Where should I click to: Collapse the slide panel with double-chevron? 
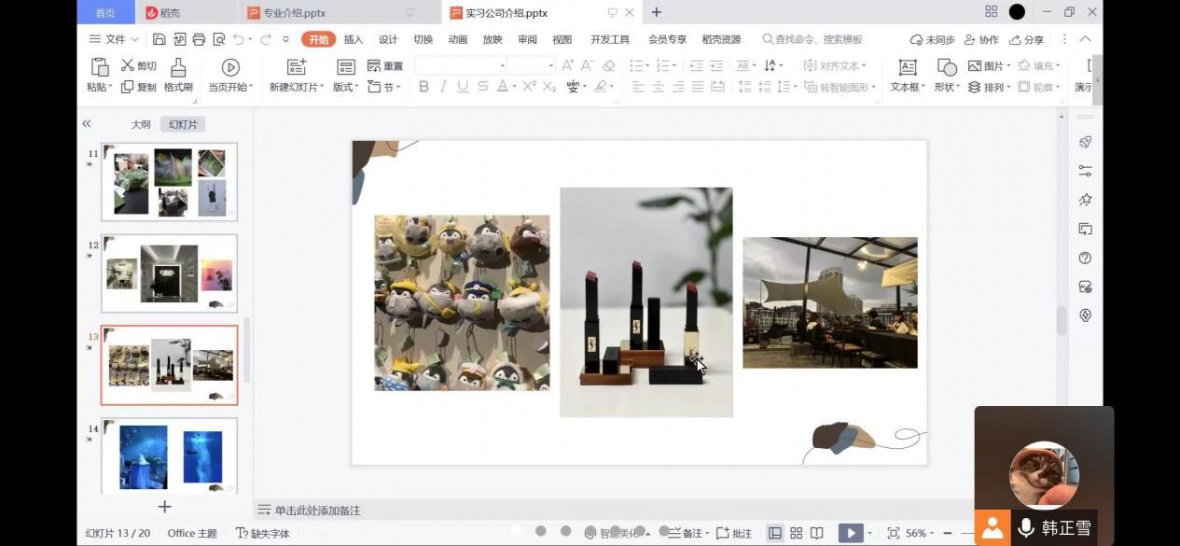tap(87, 124)
